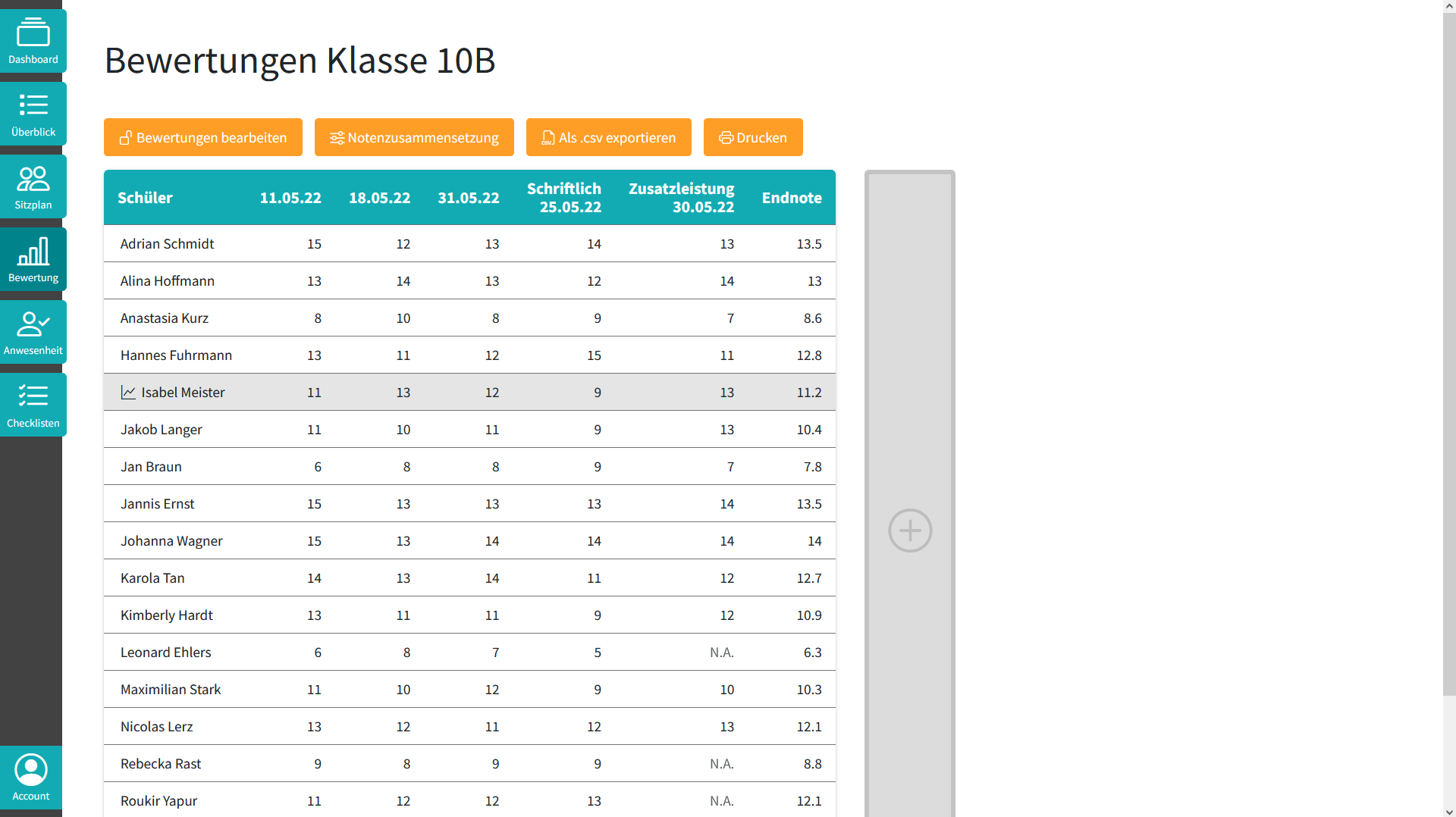Screen dimensions: 1456x817
Task: Click the sliders icon on Notenzusammensetzung
Action: pyautogui.click(x=337, y=137)
